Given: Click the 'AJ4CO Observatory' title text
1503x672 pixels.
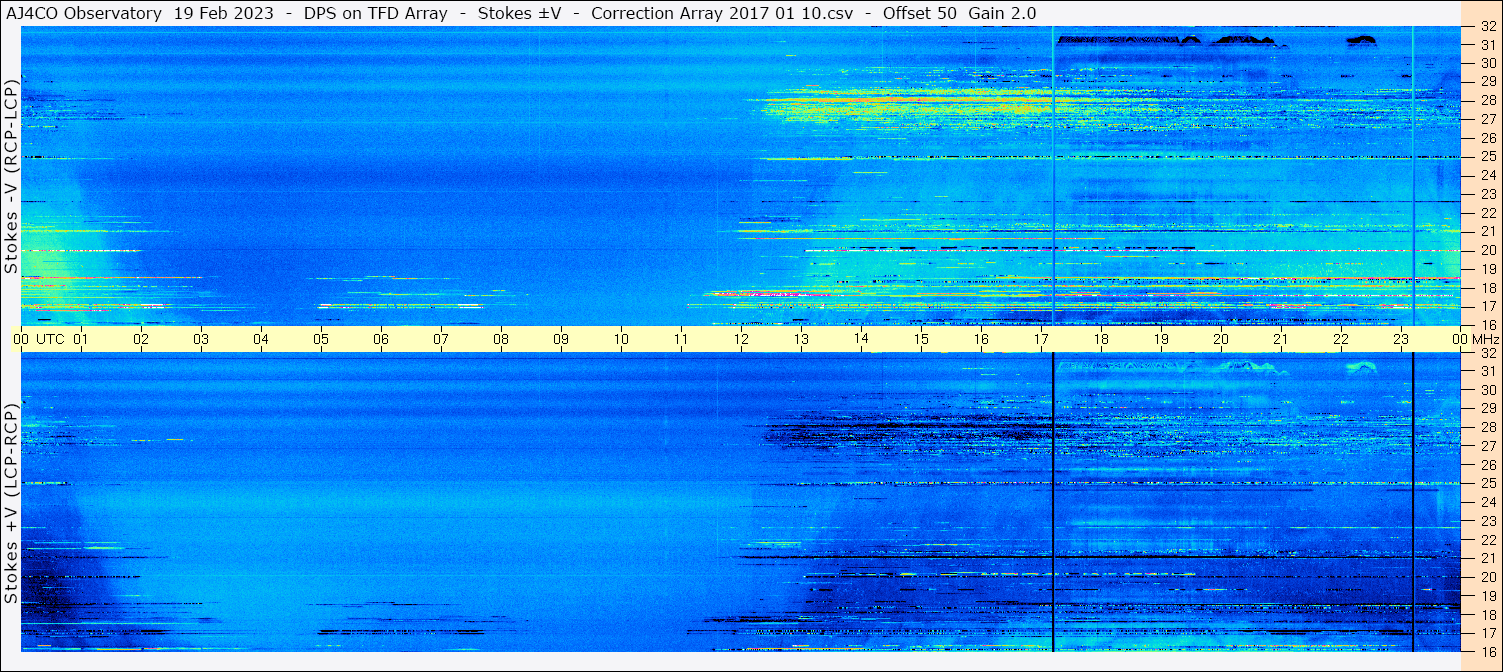Looking at the screenshot, I should coord(83,13).
